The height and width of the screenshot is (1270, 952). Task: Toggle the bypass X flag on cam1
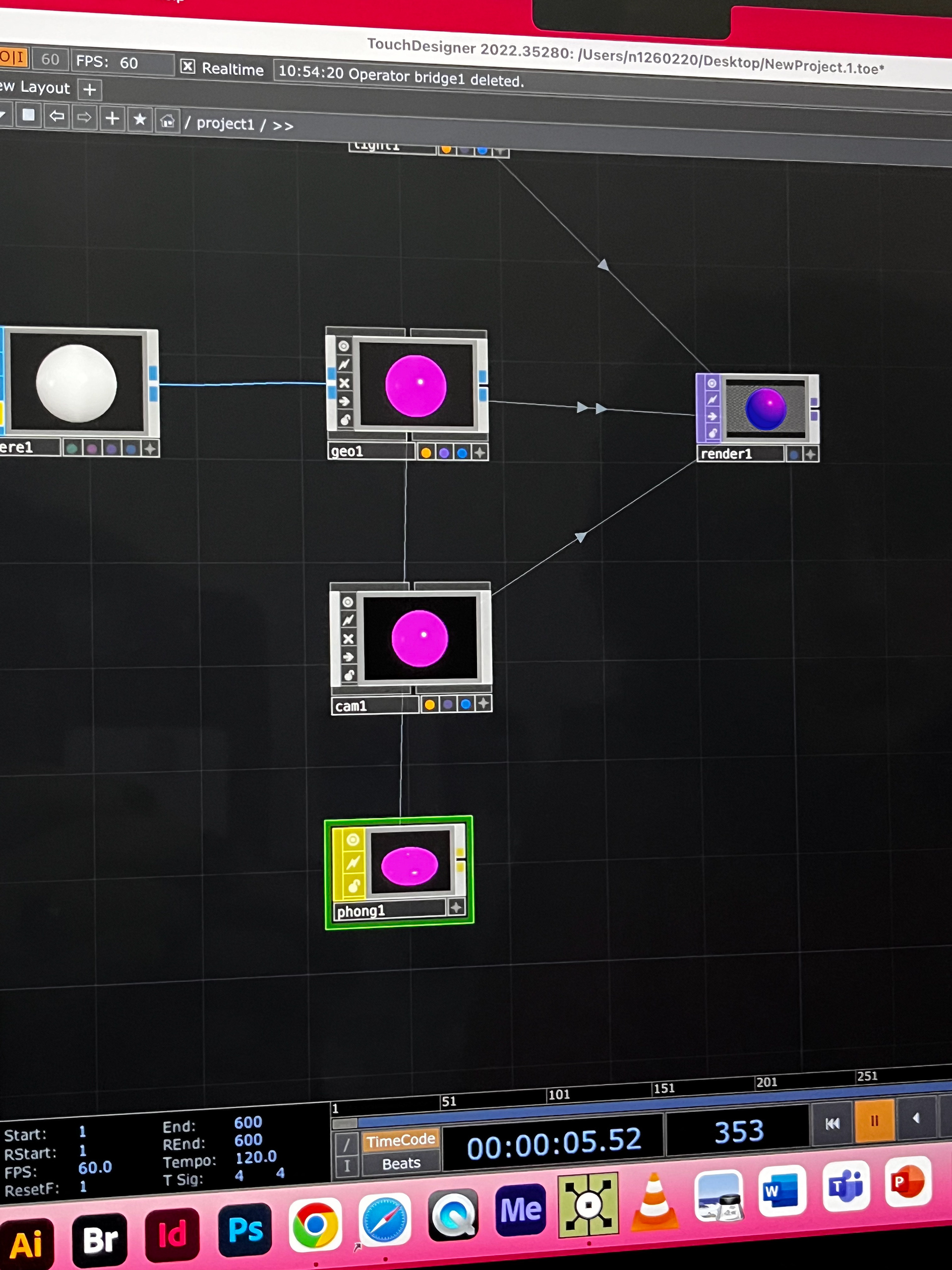348,638
